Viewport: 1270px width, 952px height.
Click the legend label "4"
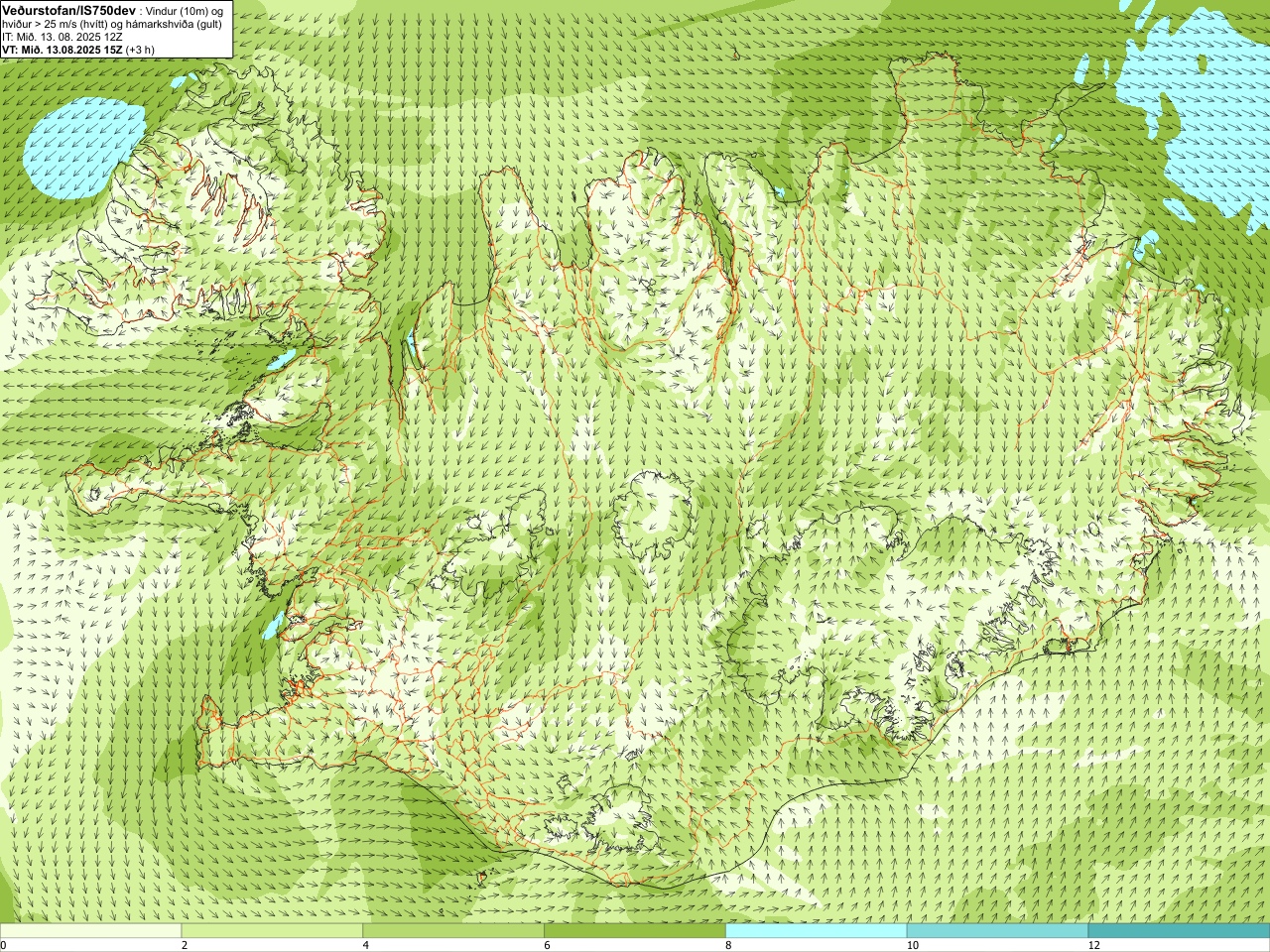point(366,945)
